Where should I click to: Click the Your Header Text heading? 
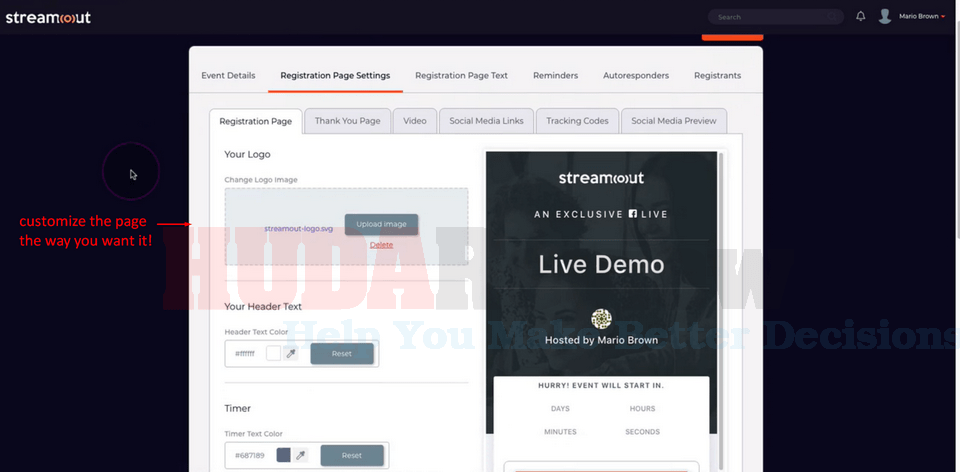point(263,306)
